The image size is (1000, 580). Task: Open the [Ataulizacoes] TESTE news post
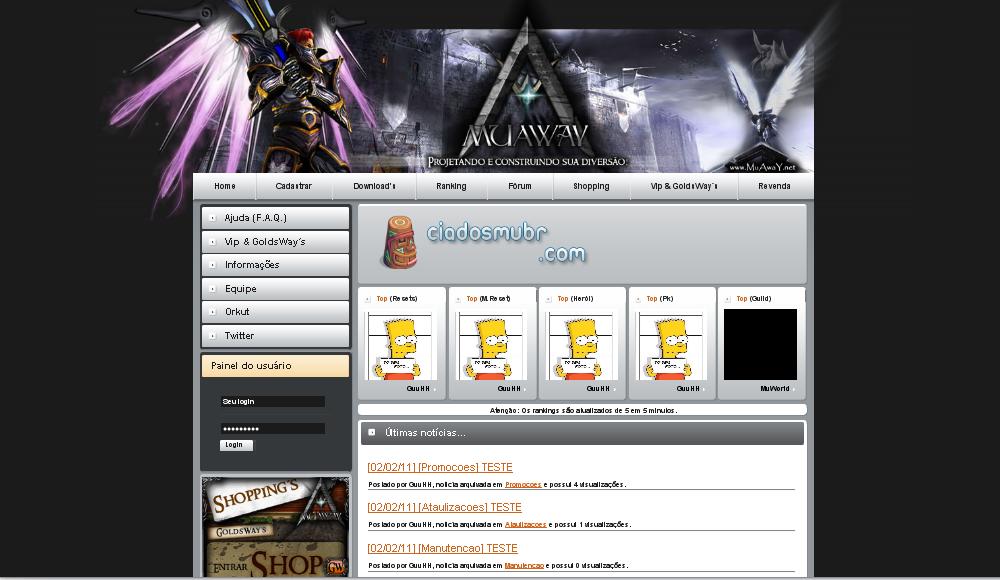pos(445,507)
